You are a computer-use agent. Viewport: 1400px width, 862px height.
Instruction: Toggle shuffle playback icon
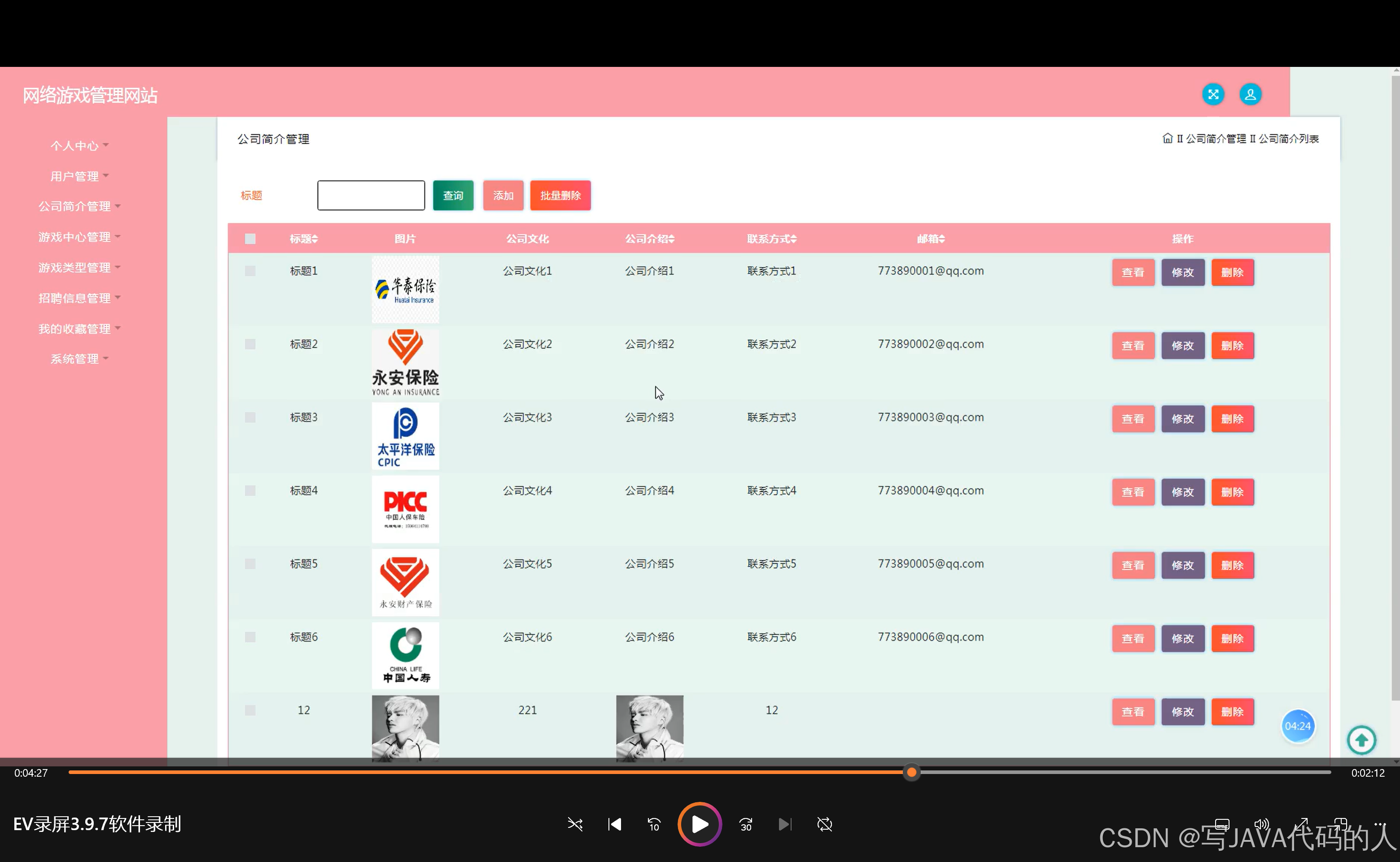coord(575,824)
